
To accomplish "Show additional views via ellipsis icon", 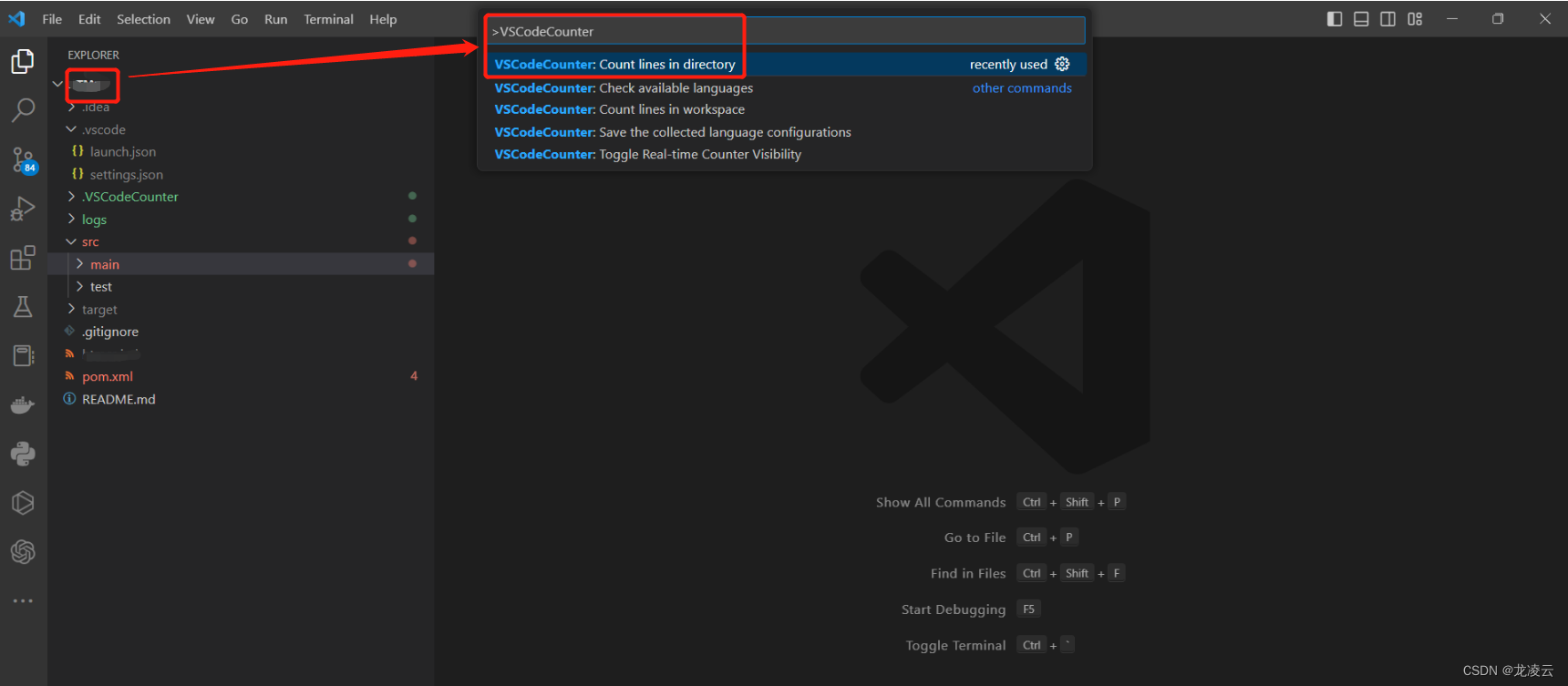I will tap(23, 601).
